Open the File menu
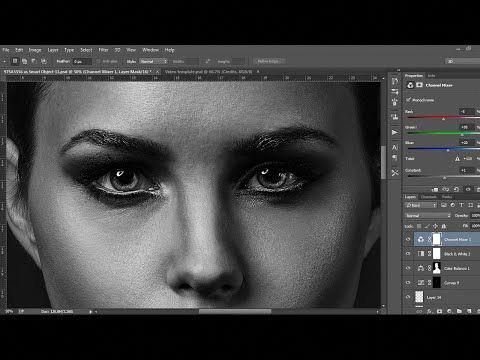480x360 pixels. tap(6, 50)
